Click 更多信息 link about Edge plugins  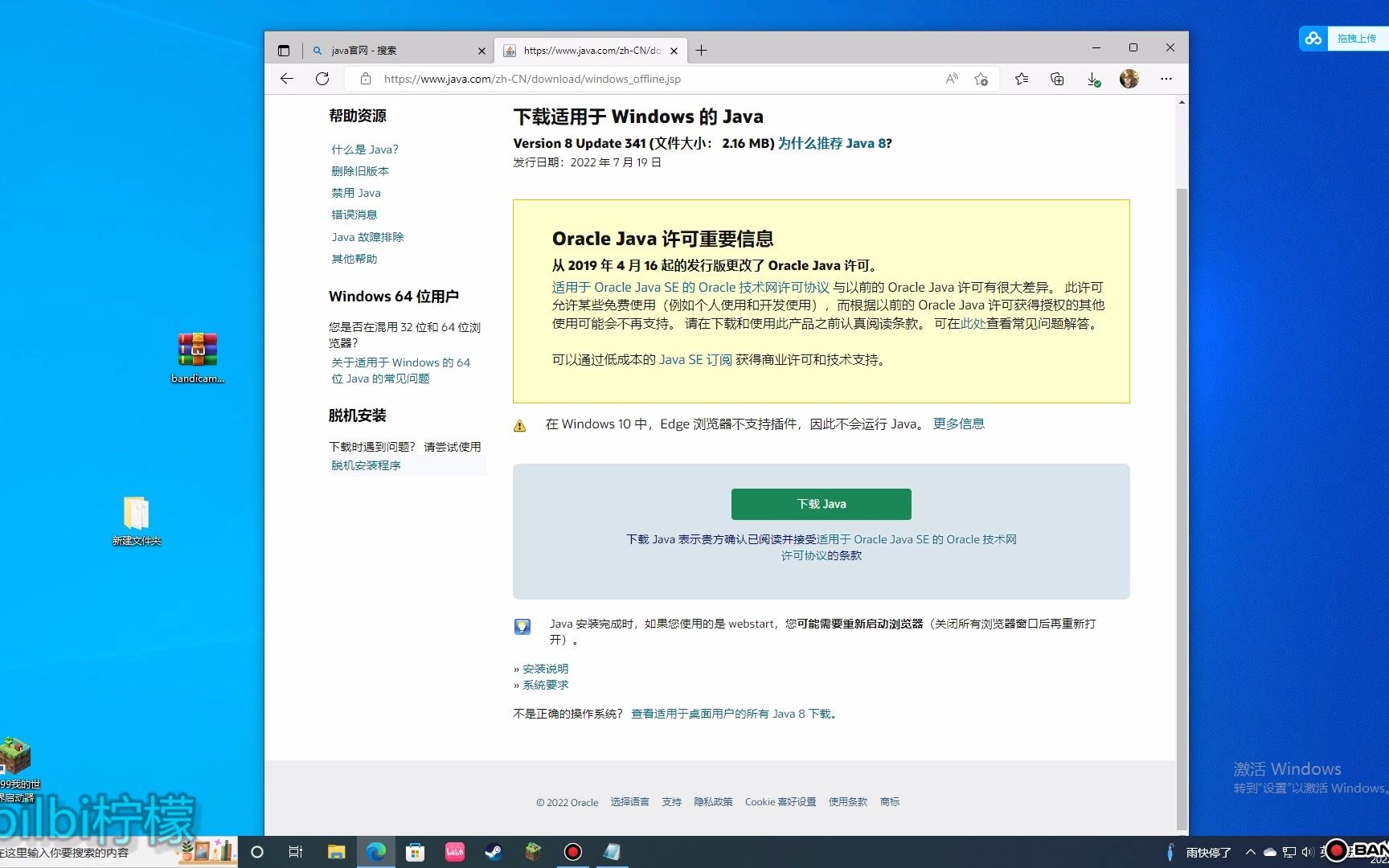coord(958,424)
